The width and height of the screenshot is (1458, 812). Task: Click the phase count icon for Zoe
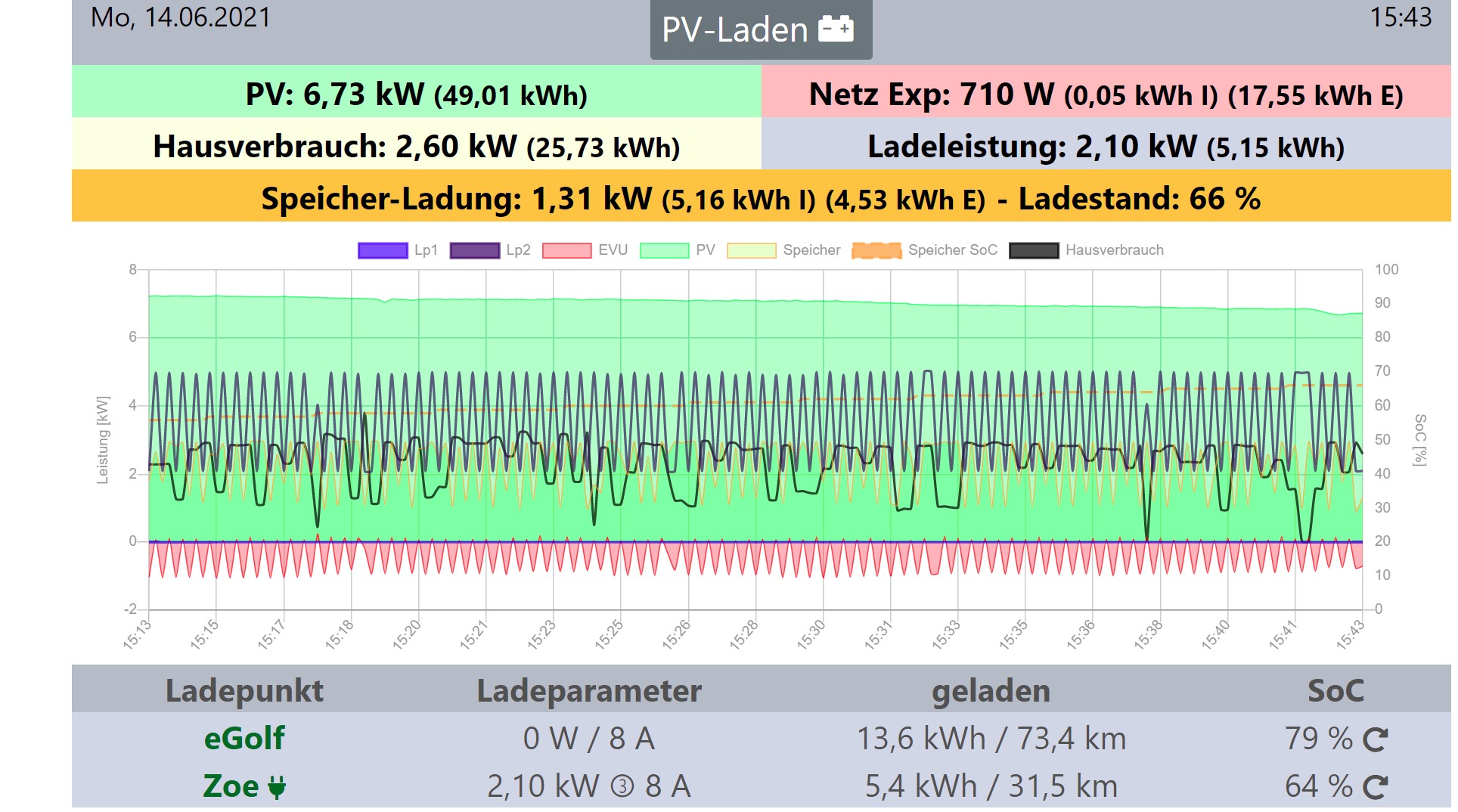tap(622, 787)
